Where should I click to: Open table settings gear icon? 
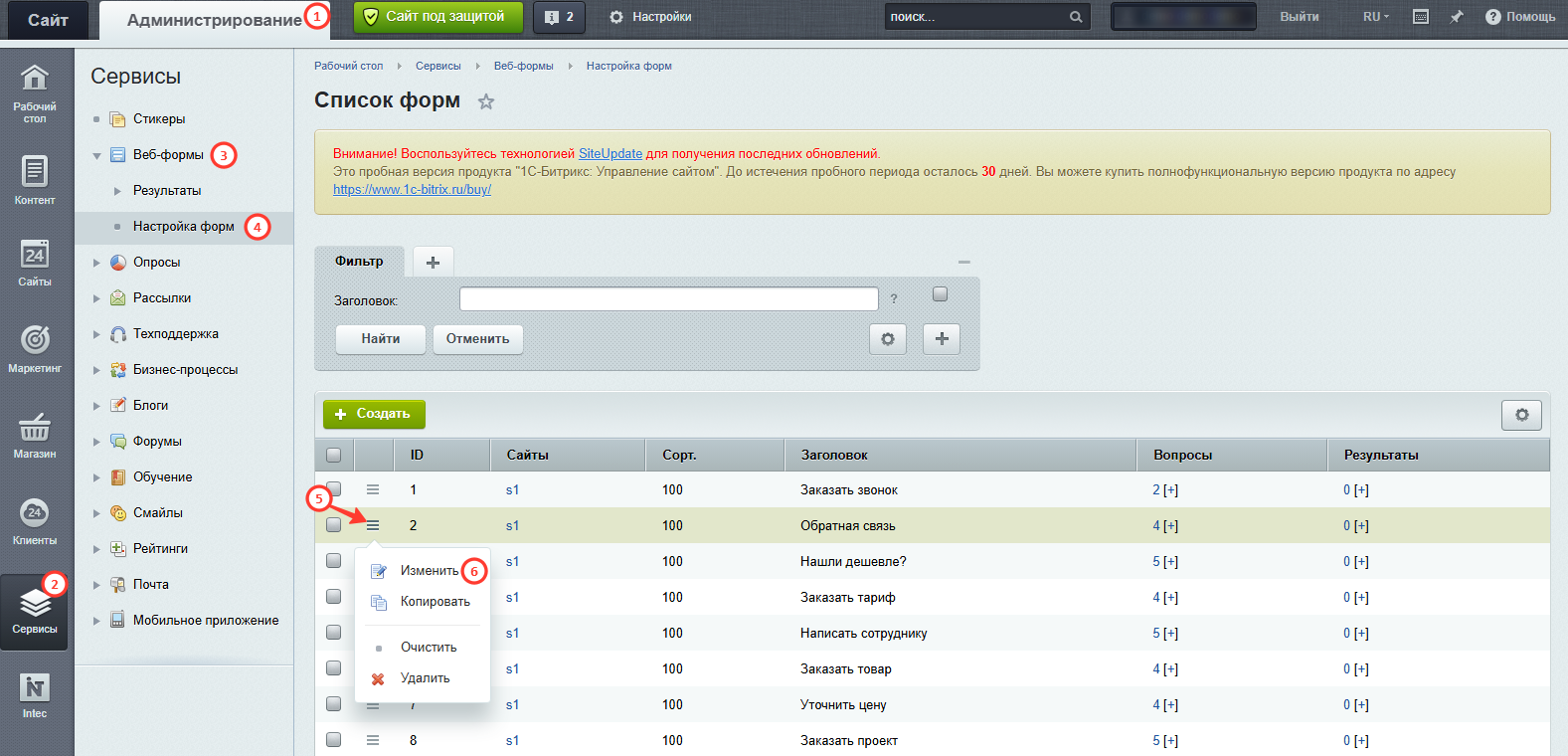[1521, 415]
